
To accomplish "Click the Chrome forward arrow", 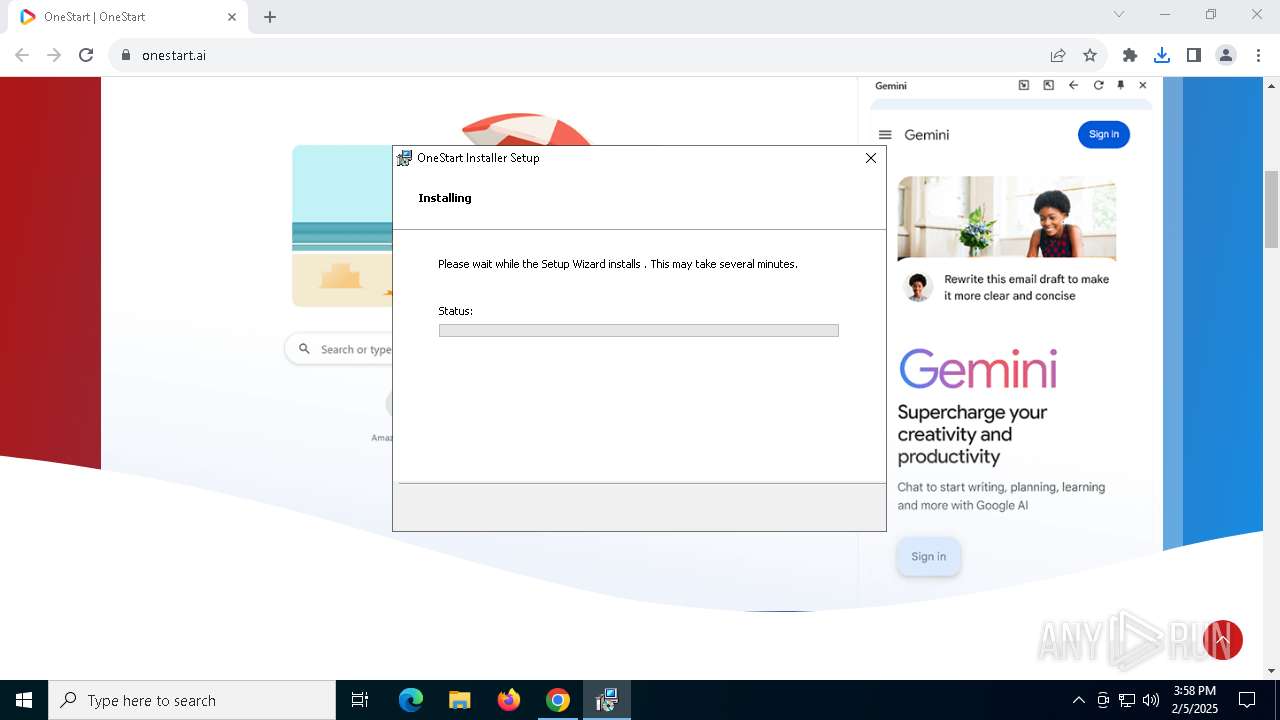I will [x=54, y=55].
